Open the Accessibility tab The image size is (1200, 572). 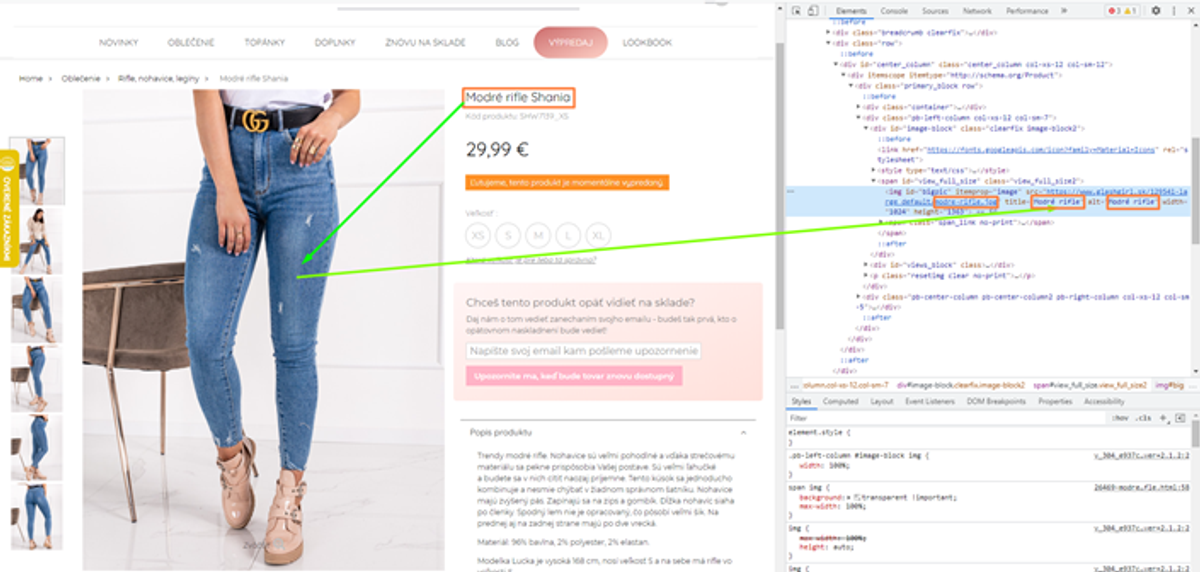pos(1104,401)
